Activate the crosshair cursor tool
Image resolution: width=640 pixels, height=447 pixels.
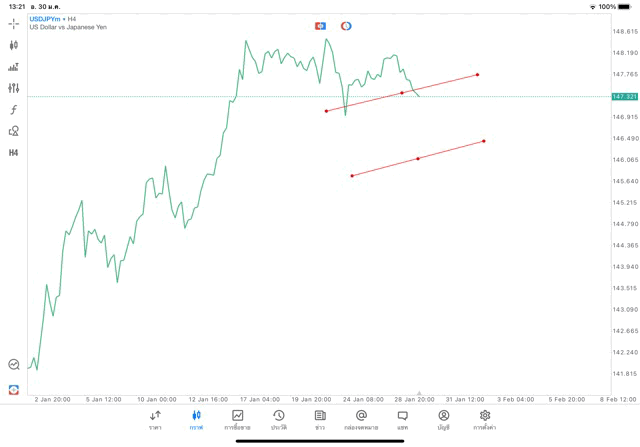point(13,23)
